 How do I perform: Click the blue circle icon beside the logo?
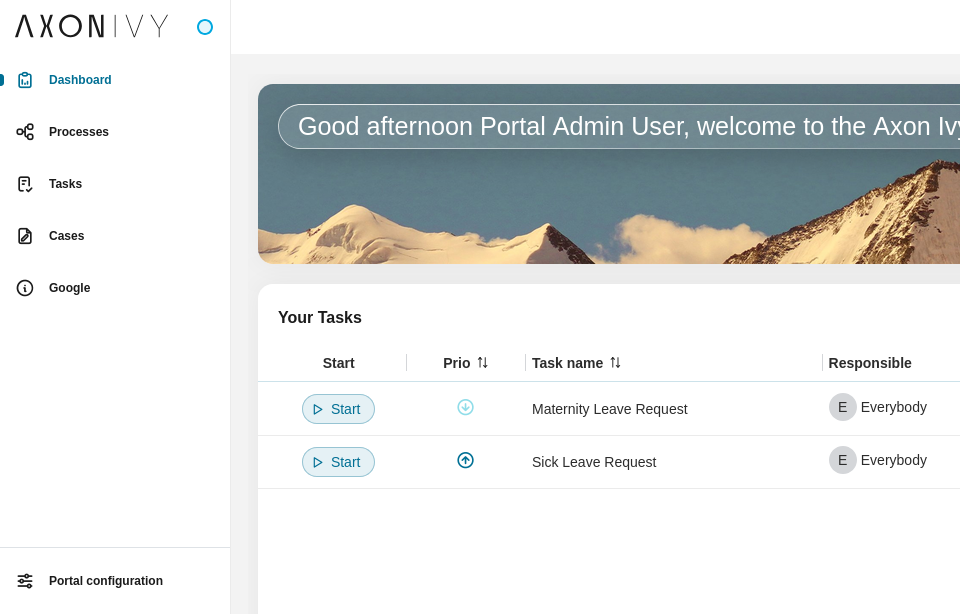point(204,27)
